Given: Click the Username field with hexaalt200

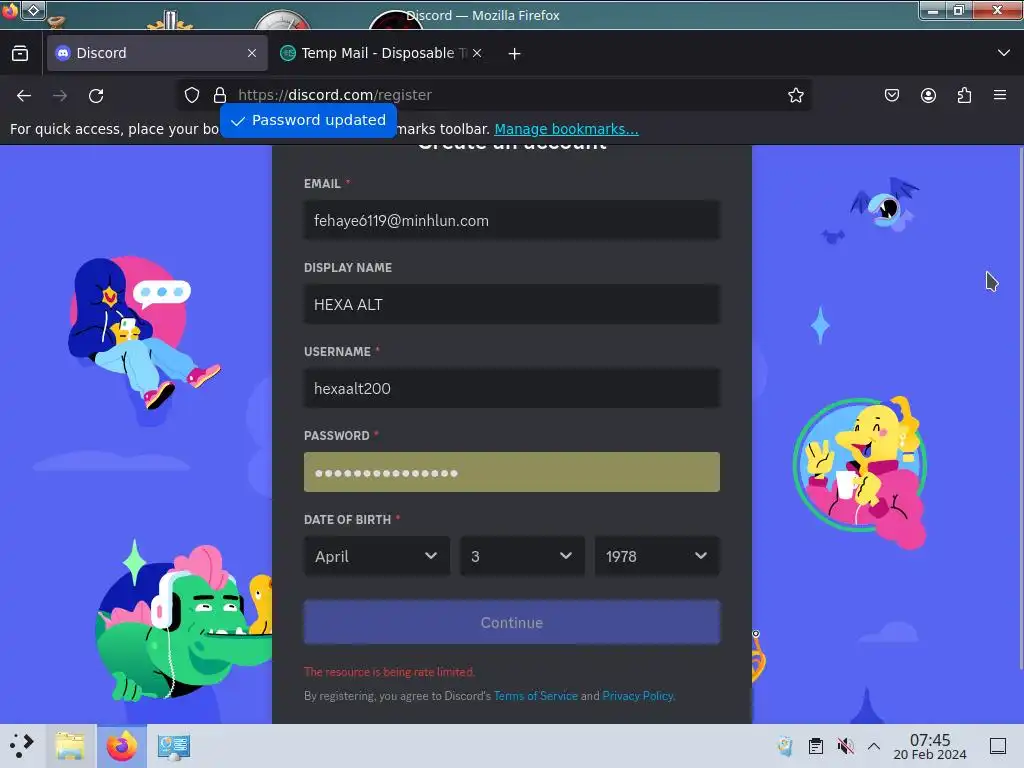Looking at the screenshot, I should click(511, 389).
